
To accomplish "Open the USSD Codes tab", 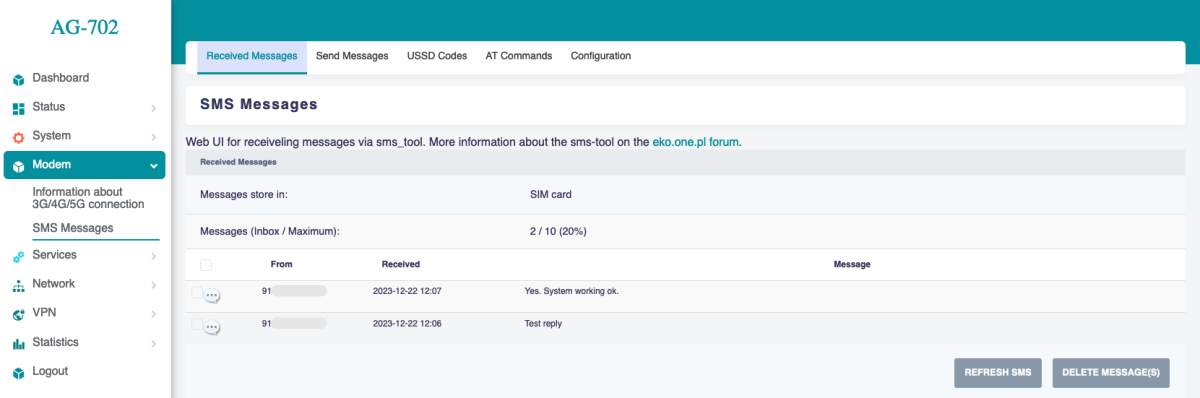I will [x=437, y=56].
